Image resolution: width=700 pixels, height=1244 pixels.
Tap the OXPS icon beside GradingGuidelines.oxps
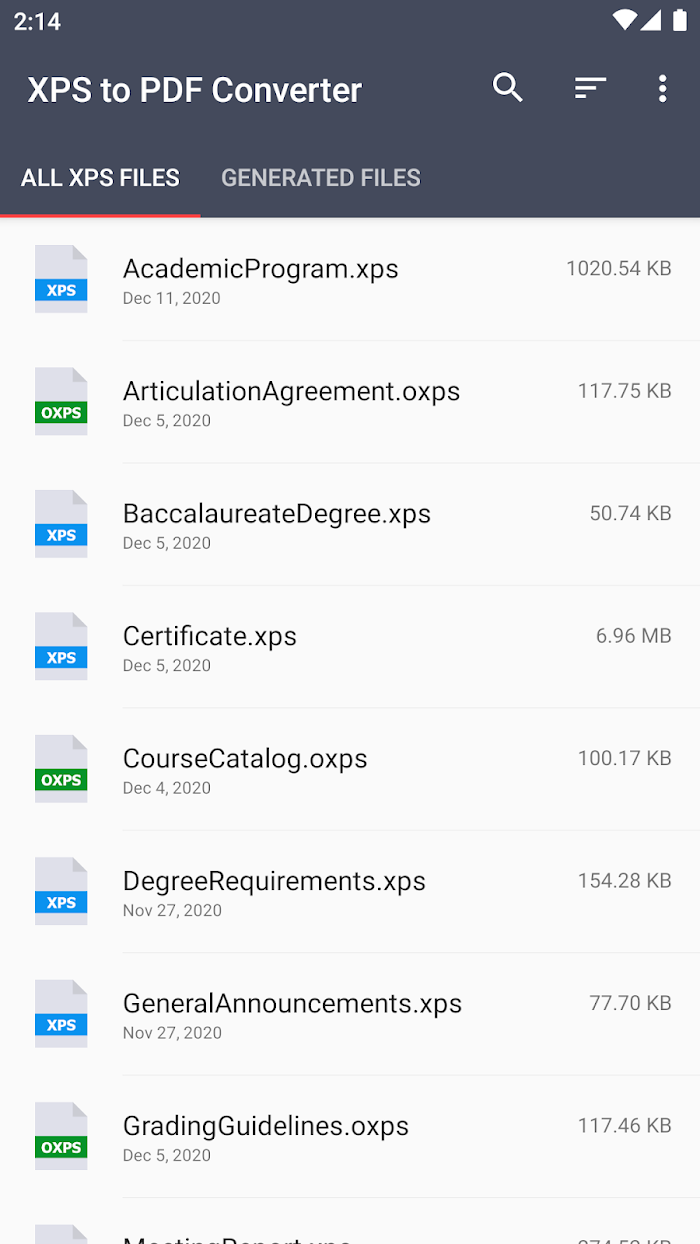point(61,1137)
